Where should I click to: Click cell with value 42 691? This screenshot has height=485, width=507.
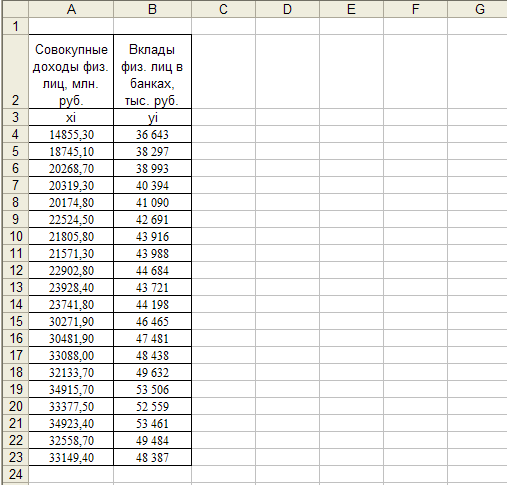[x=152, y=219]
